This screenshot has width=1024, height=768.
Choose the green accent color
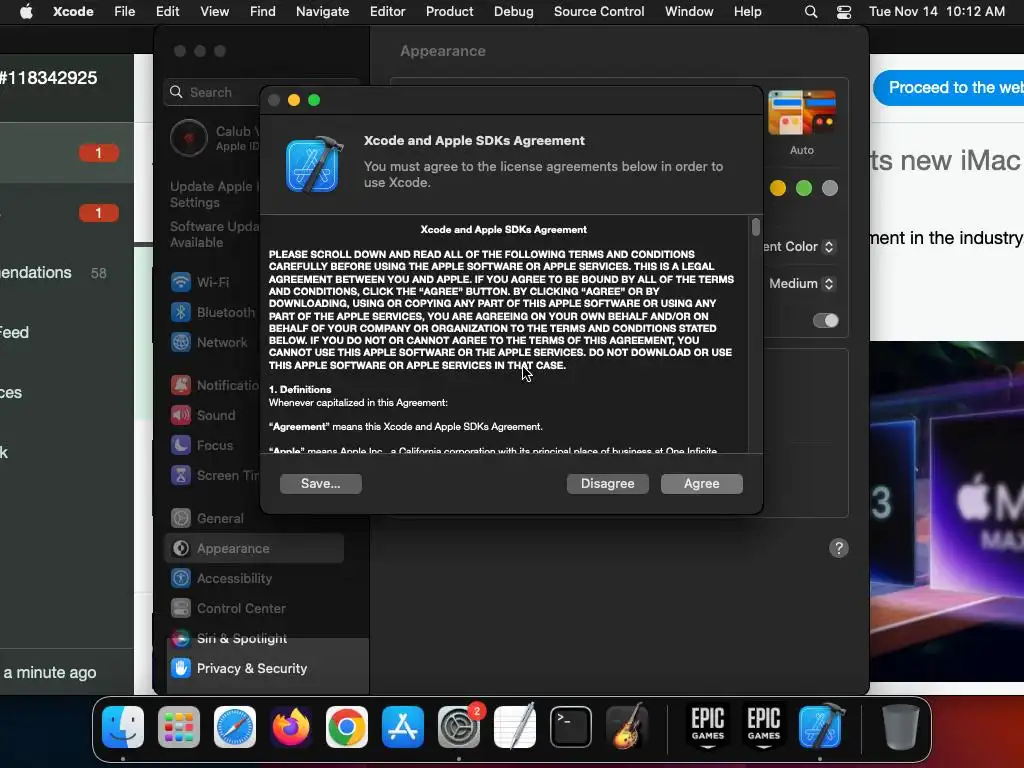pyautogui.click(x=804, y=189)
